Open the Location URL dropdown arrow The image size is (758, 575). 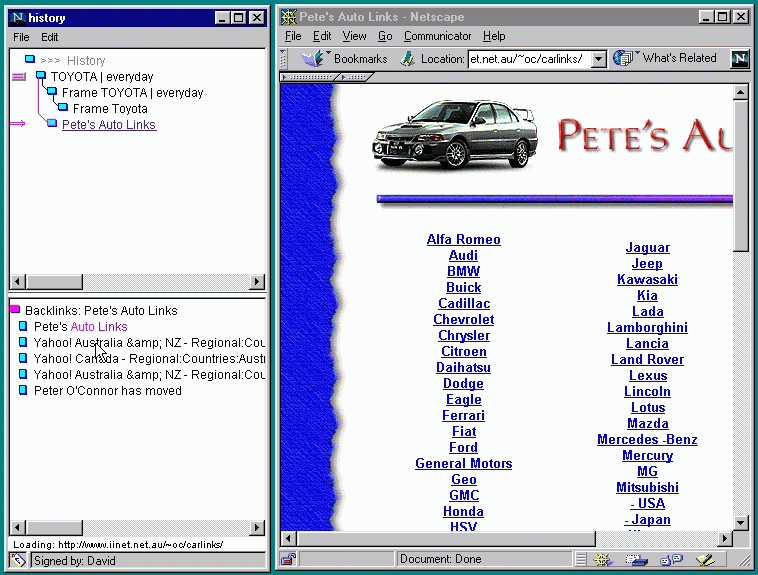[598, 59]
